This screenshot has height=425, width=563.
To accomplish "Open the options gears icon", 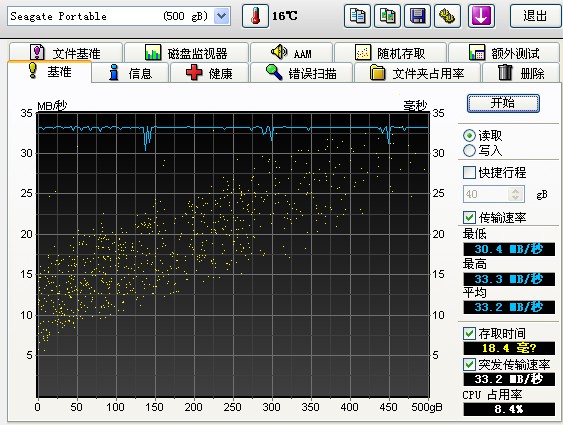I will [x=447, y=16].
